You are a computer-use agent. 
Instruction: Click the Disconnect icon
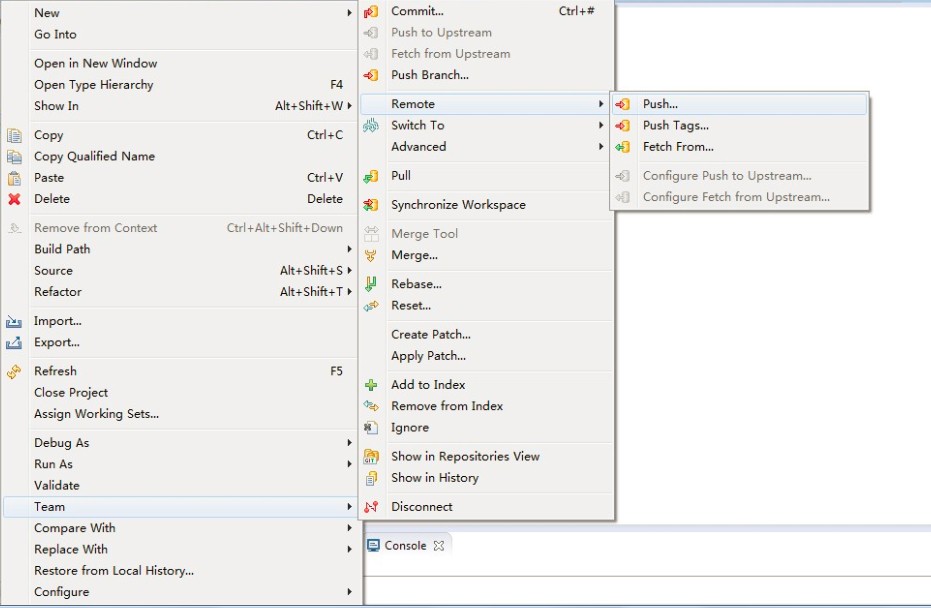(371, 507)
